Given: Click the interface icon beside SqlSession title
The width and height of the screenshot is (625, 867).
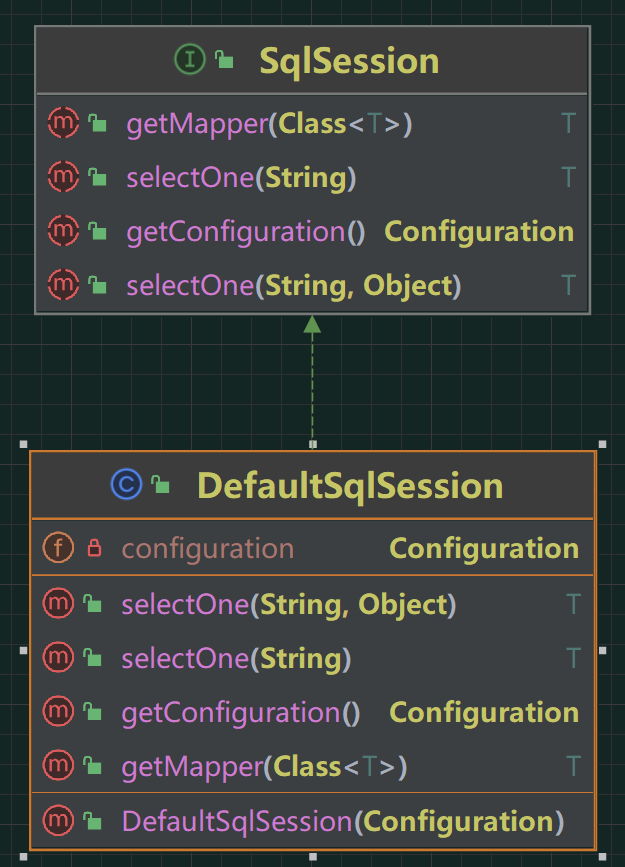Looking at the screenshot, I should point(190,59).
